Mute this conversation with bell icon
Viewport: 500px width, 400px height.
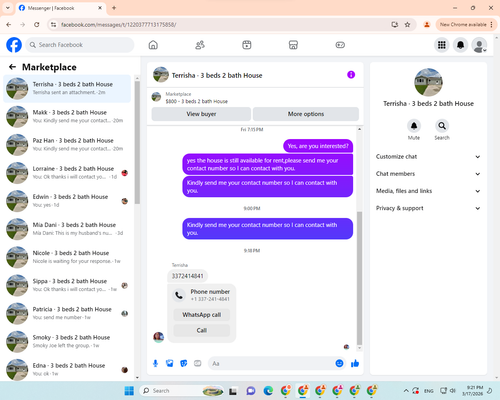click(x=414, y=126)
